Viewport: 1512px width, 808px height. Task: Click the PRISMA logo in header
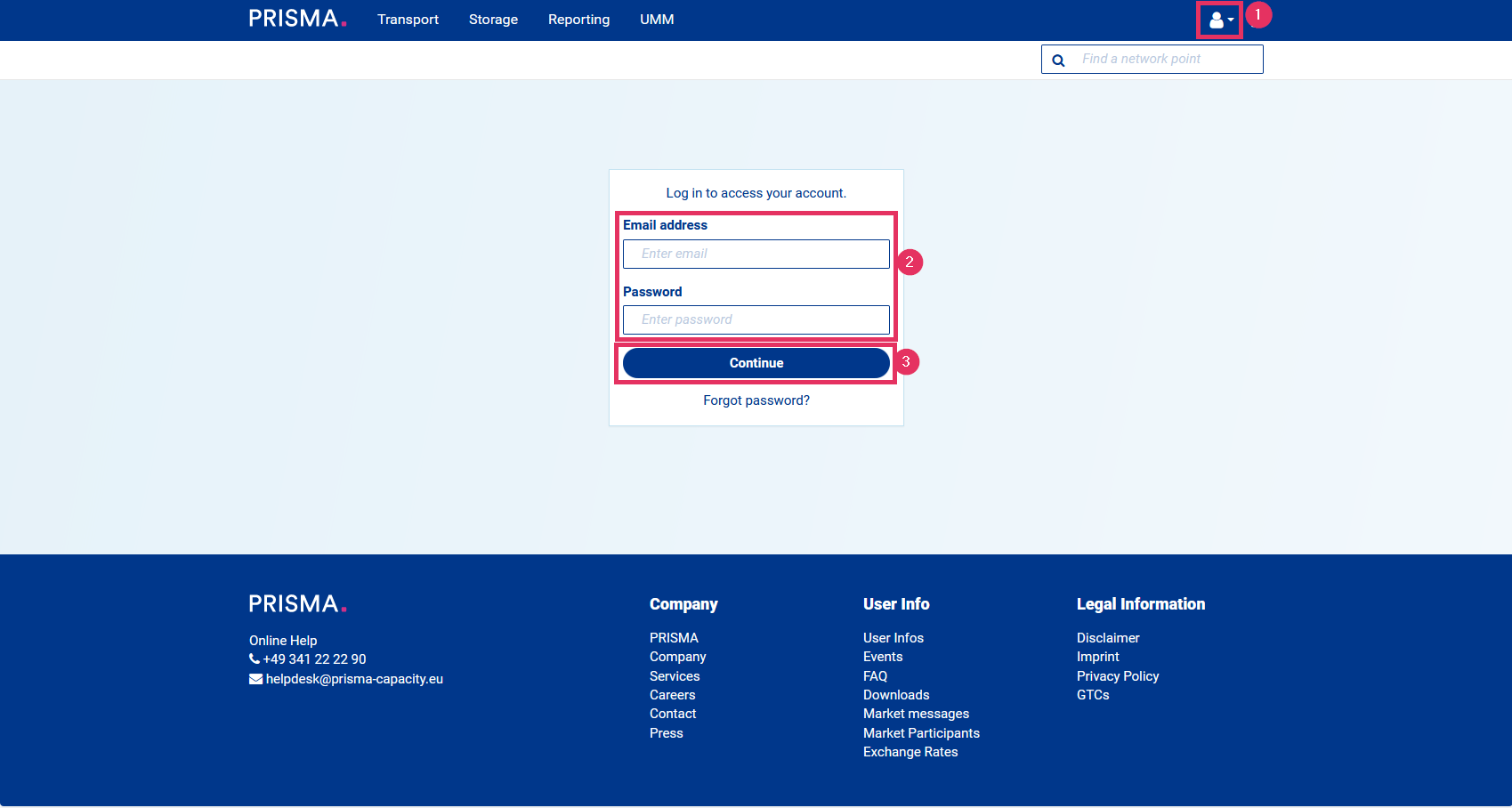click(x=297, y=19)
